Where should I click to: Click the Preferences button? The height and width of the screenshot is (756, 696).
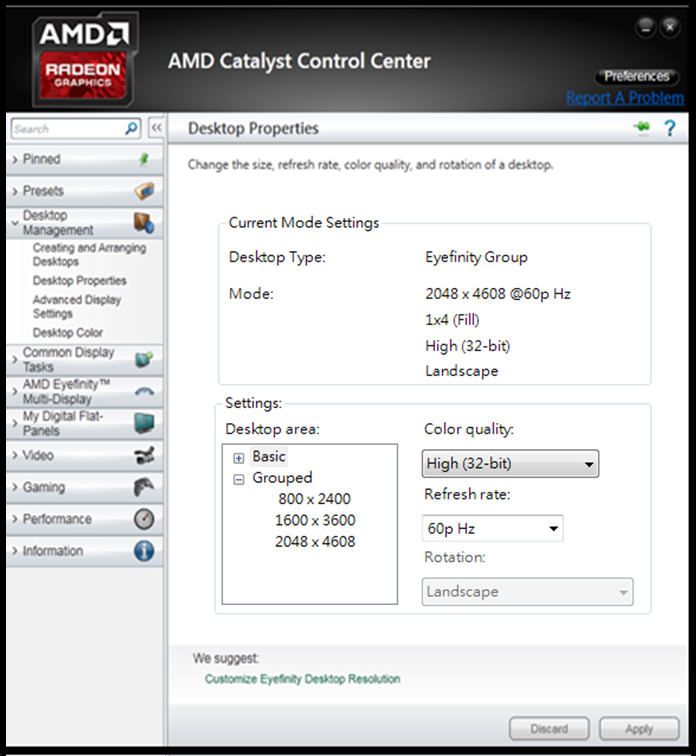coord(637,76)
